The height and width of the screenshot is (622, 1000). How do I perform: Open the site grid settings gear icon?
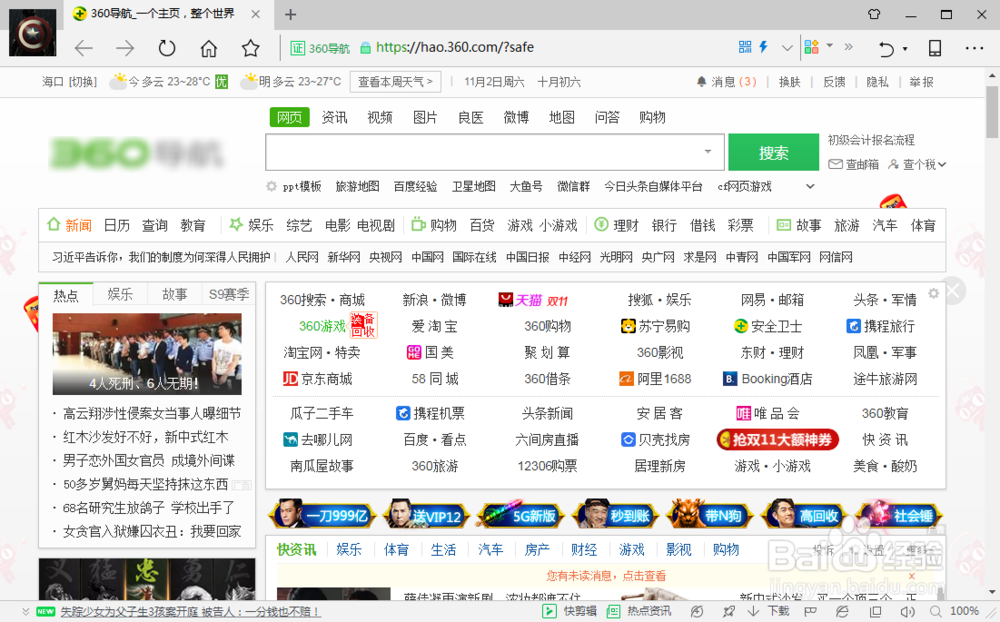[934, 293]
